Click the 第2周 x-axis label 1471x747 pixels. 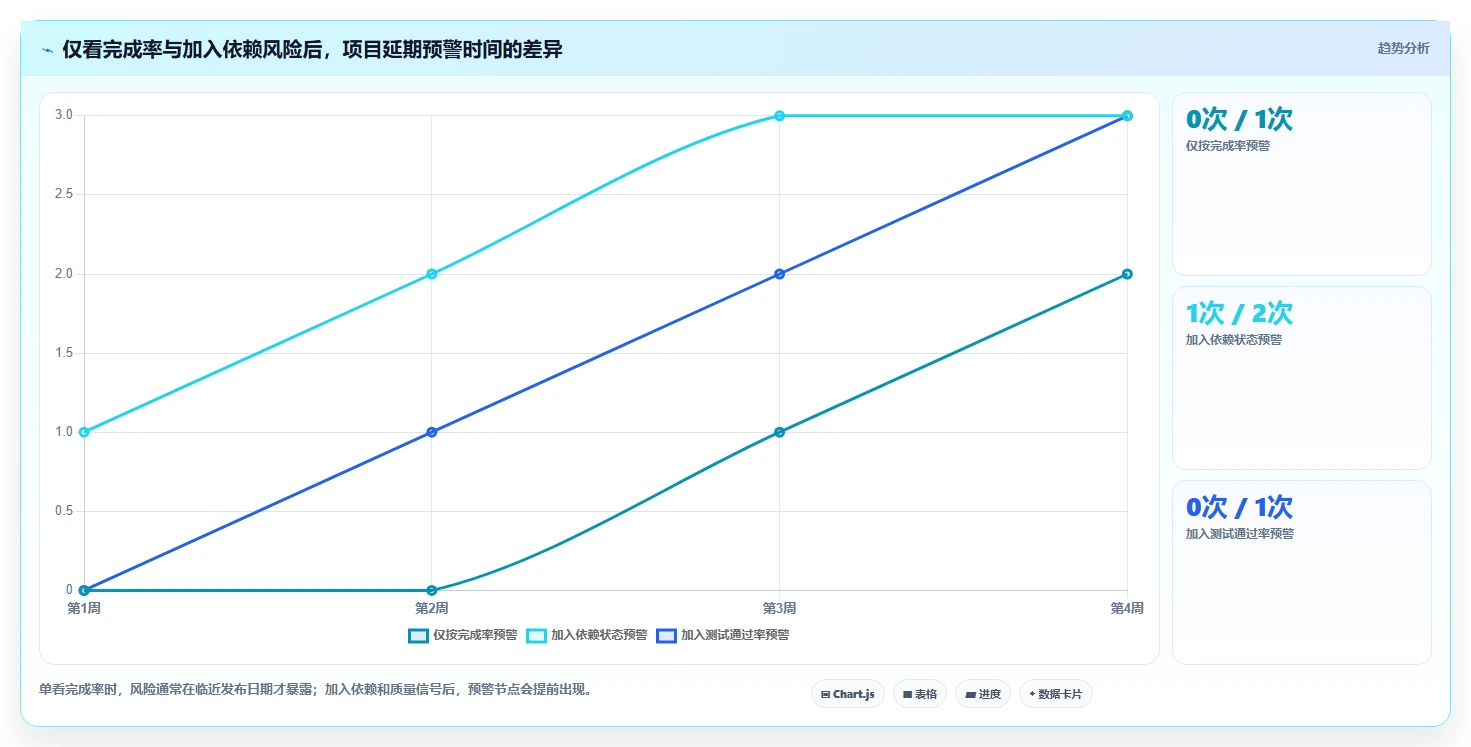tap(432, 608)
